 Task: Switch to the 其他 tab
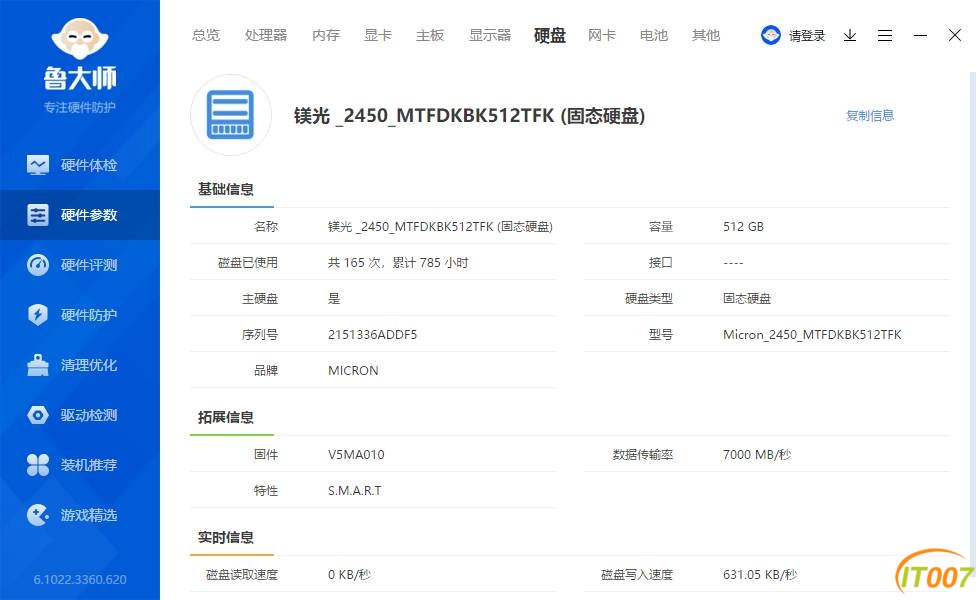coord(706,35)
